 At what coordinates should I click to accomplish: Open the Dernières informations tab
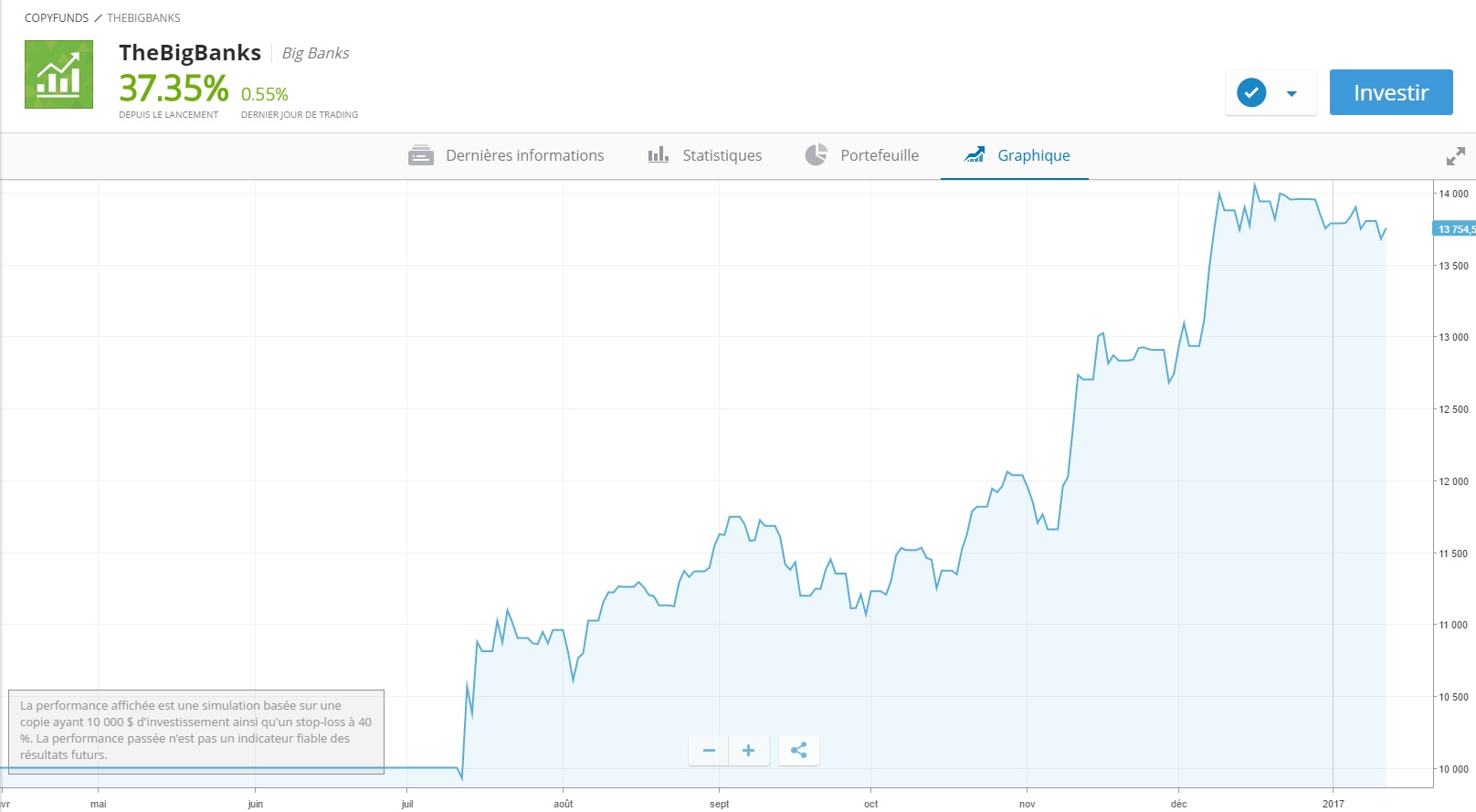point(524,155)
